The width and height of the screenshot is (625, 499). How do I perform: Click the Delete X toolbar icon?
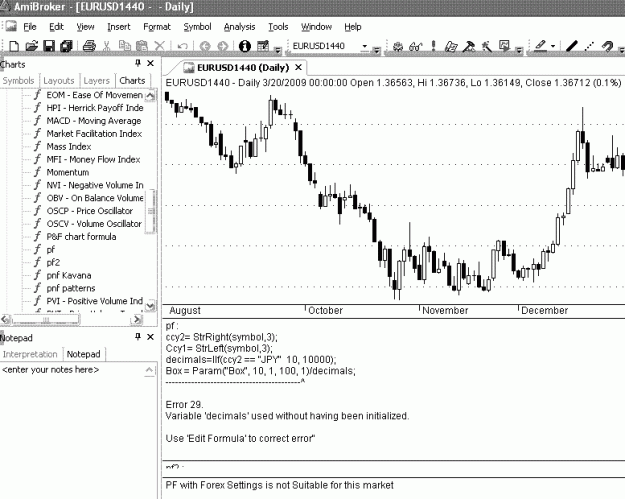tap(159, 46)
